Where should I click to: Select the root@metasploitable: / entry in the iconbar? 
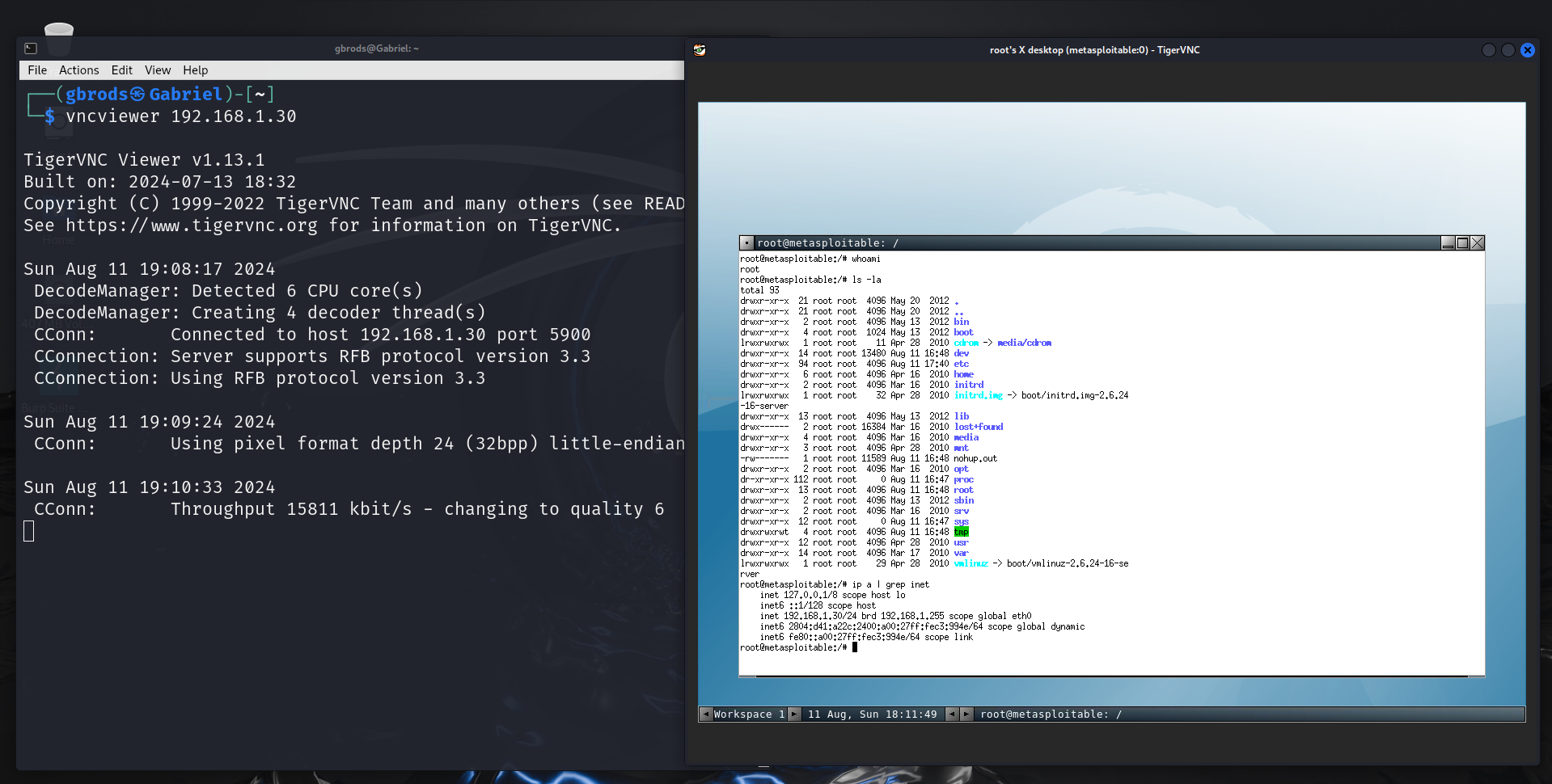1249,714
